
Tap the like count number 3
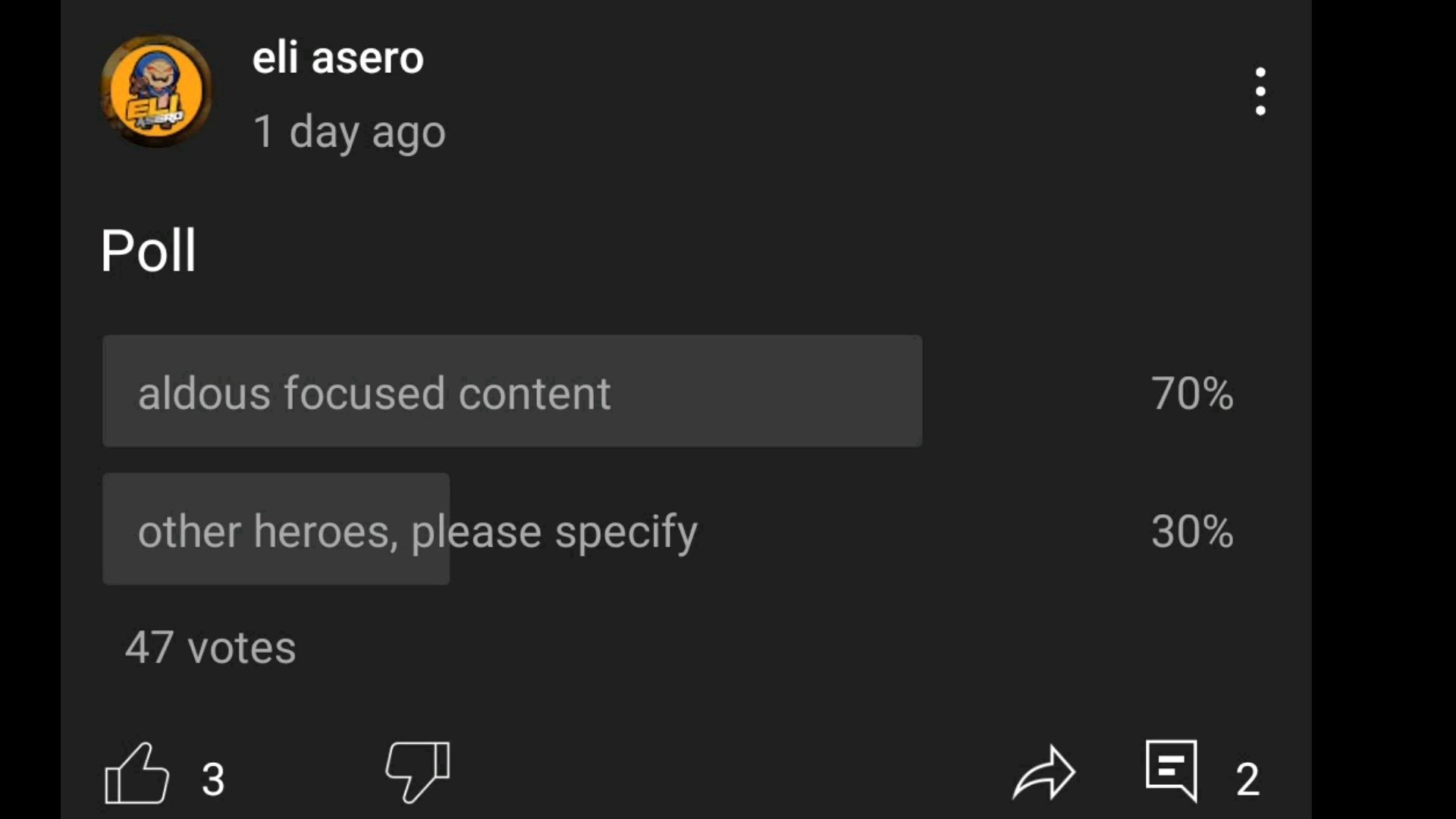[x=213, y=780]
